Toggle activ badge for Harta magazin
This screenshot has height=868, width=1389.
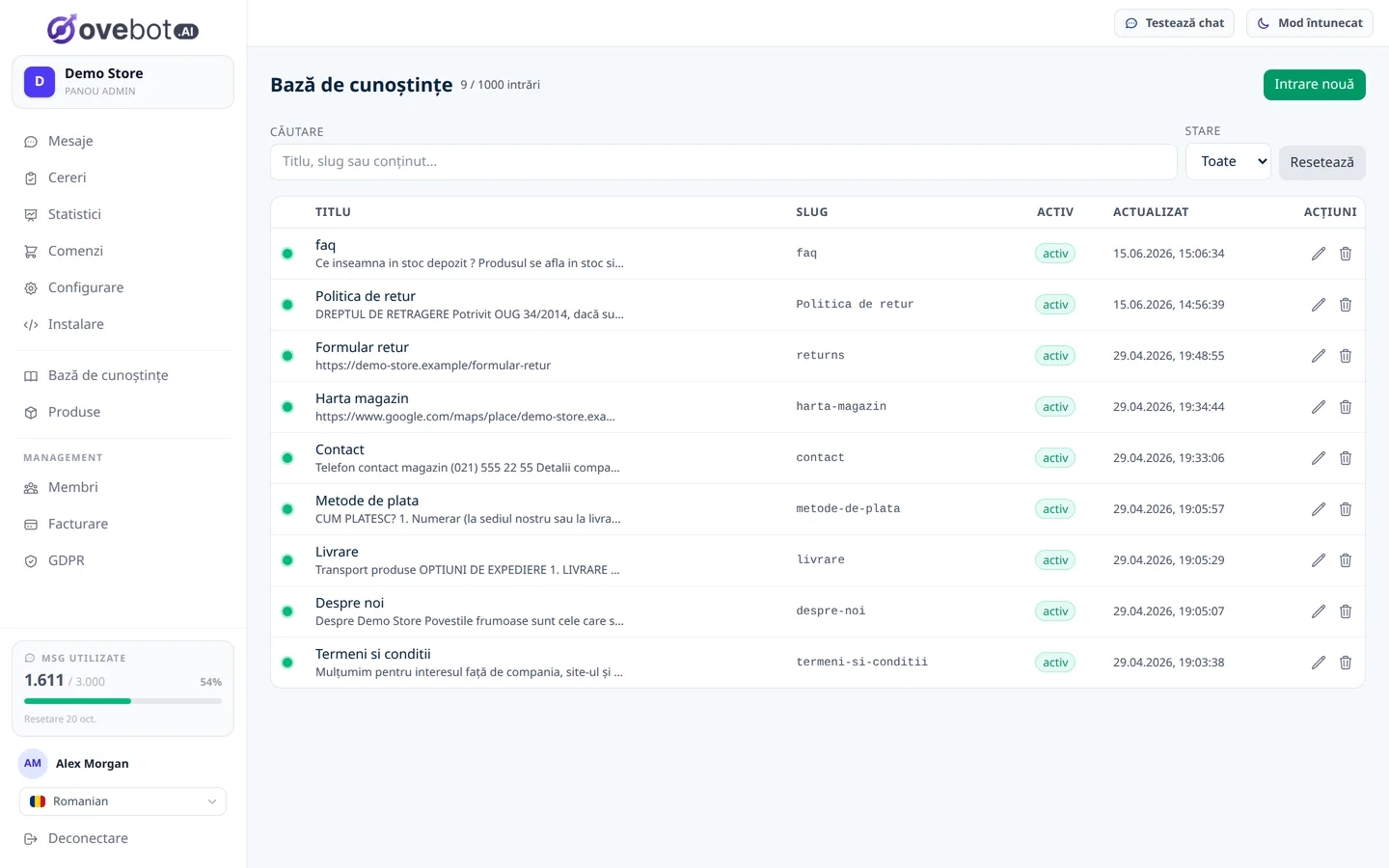1055,407
